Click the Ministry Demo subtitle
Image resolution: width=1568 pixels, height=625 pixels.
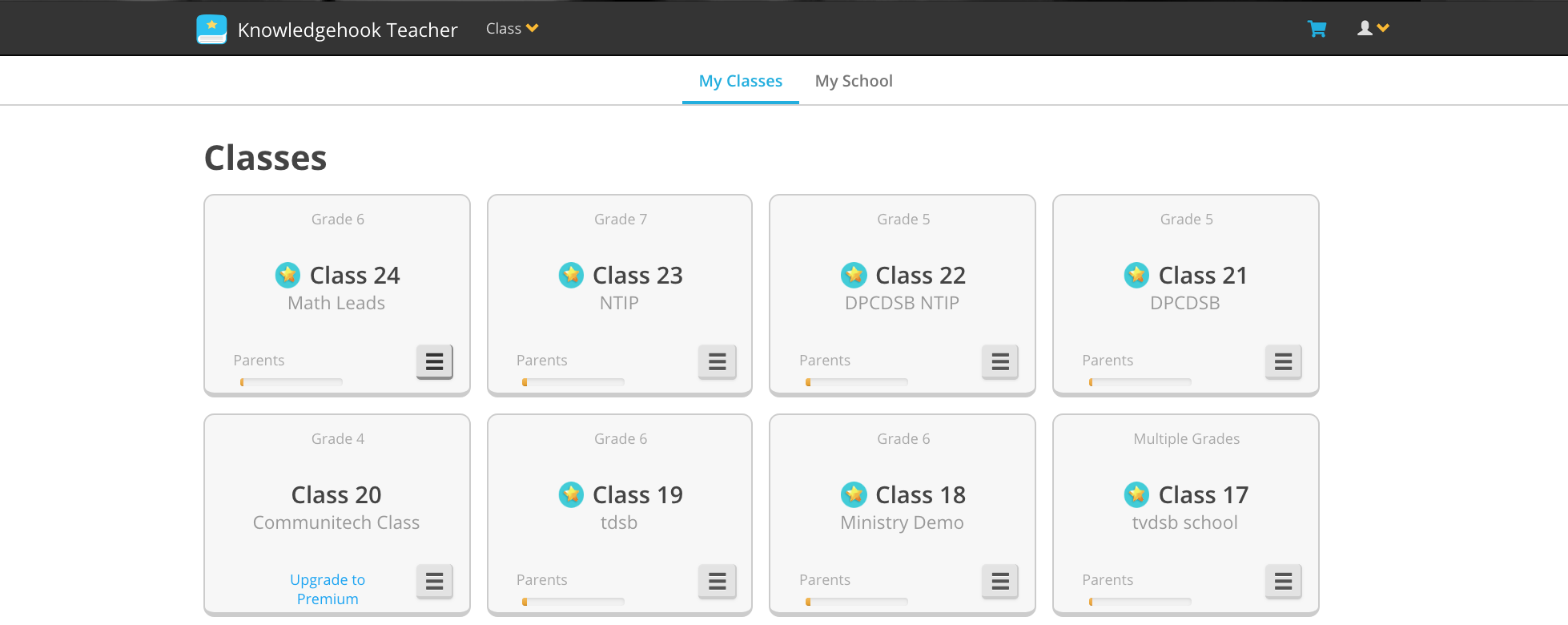tap(902, 522)
